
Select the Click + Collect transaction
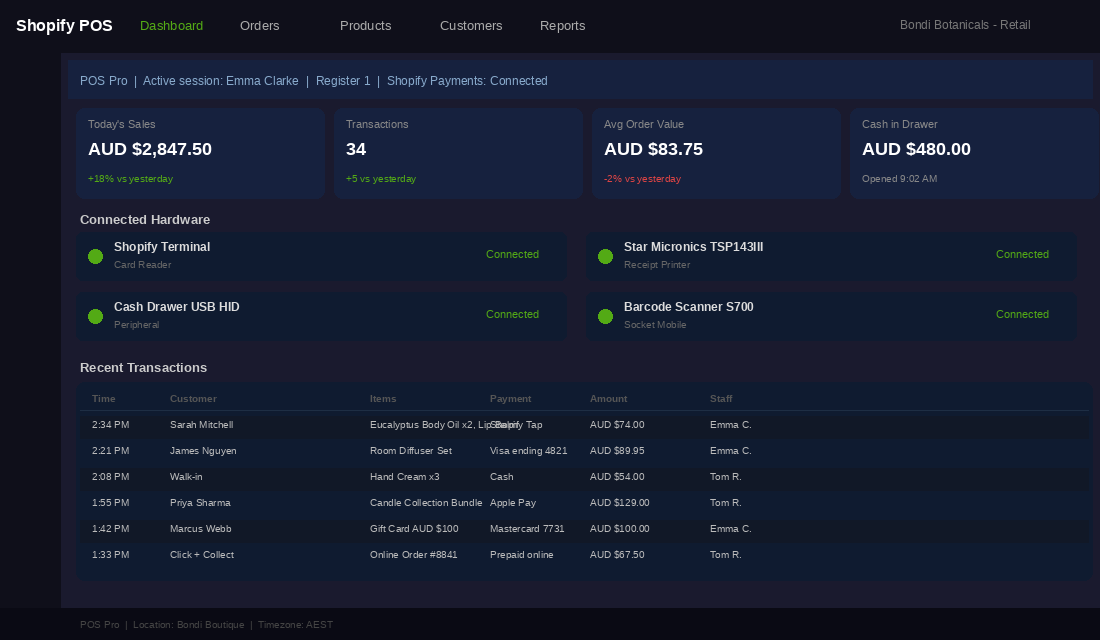(x=584, y=554)
